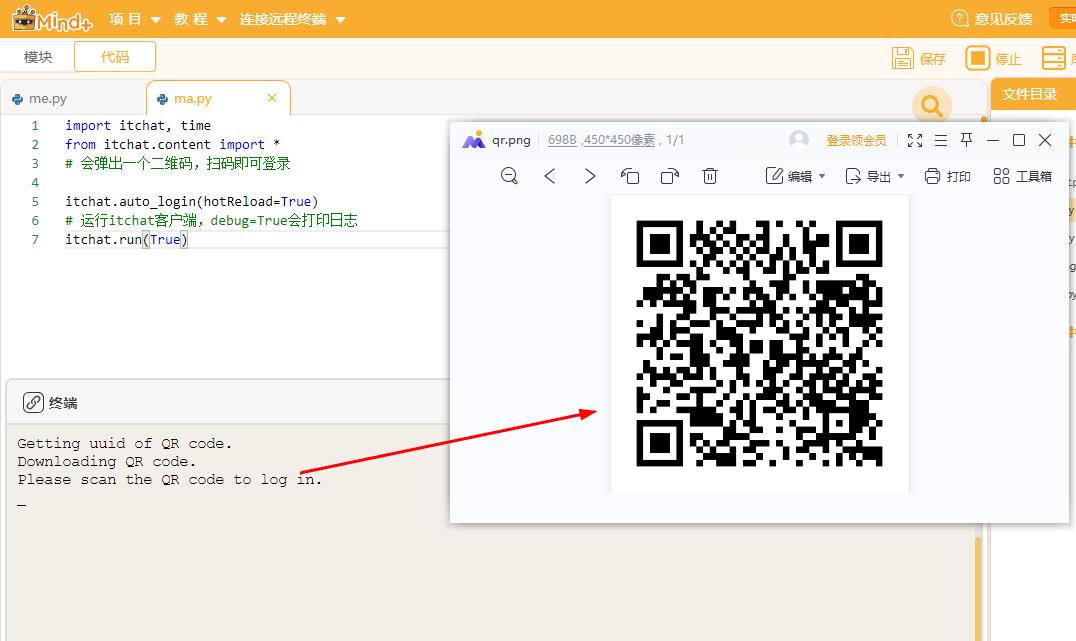Click the 教程 dropdown arrow
1076x641 pixels.
point(221,20)
